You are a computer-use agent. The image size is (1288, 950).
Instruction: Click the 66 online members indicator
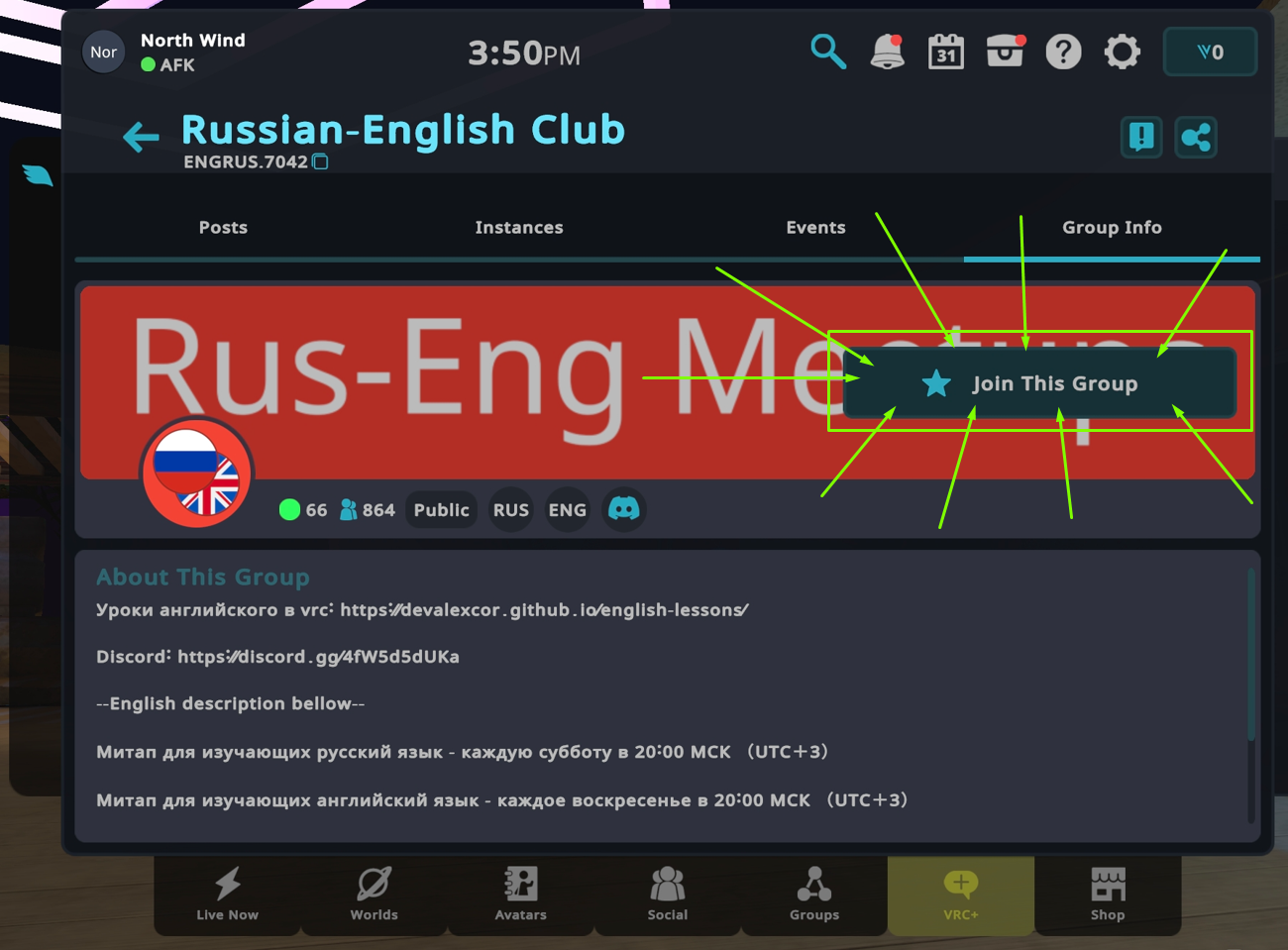pyautogui.click(x=303, y=510)
